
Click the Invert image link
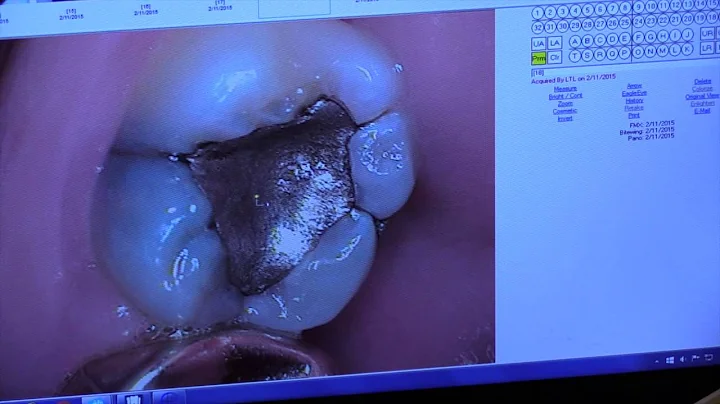(565, 118)
